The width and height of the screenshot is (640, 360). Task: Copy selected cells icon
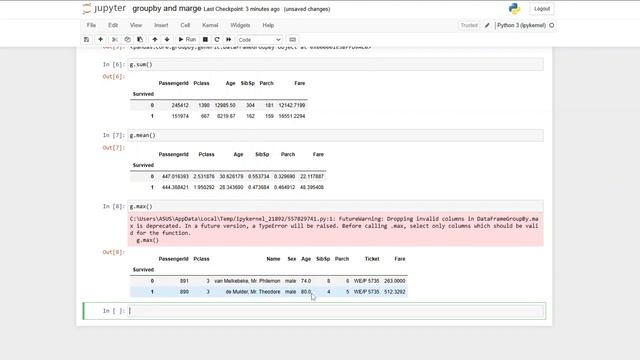(127, 40)
